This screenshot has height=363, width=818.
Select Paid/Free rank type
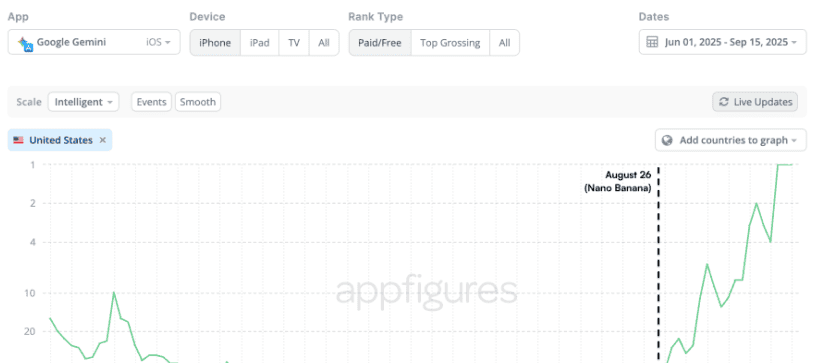(x=380, y=43)
